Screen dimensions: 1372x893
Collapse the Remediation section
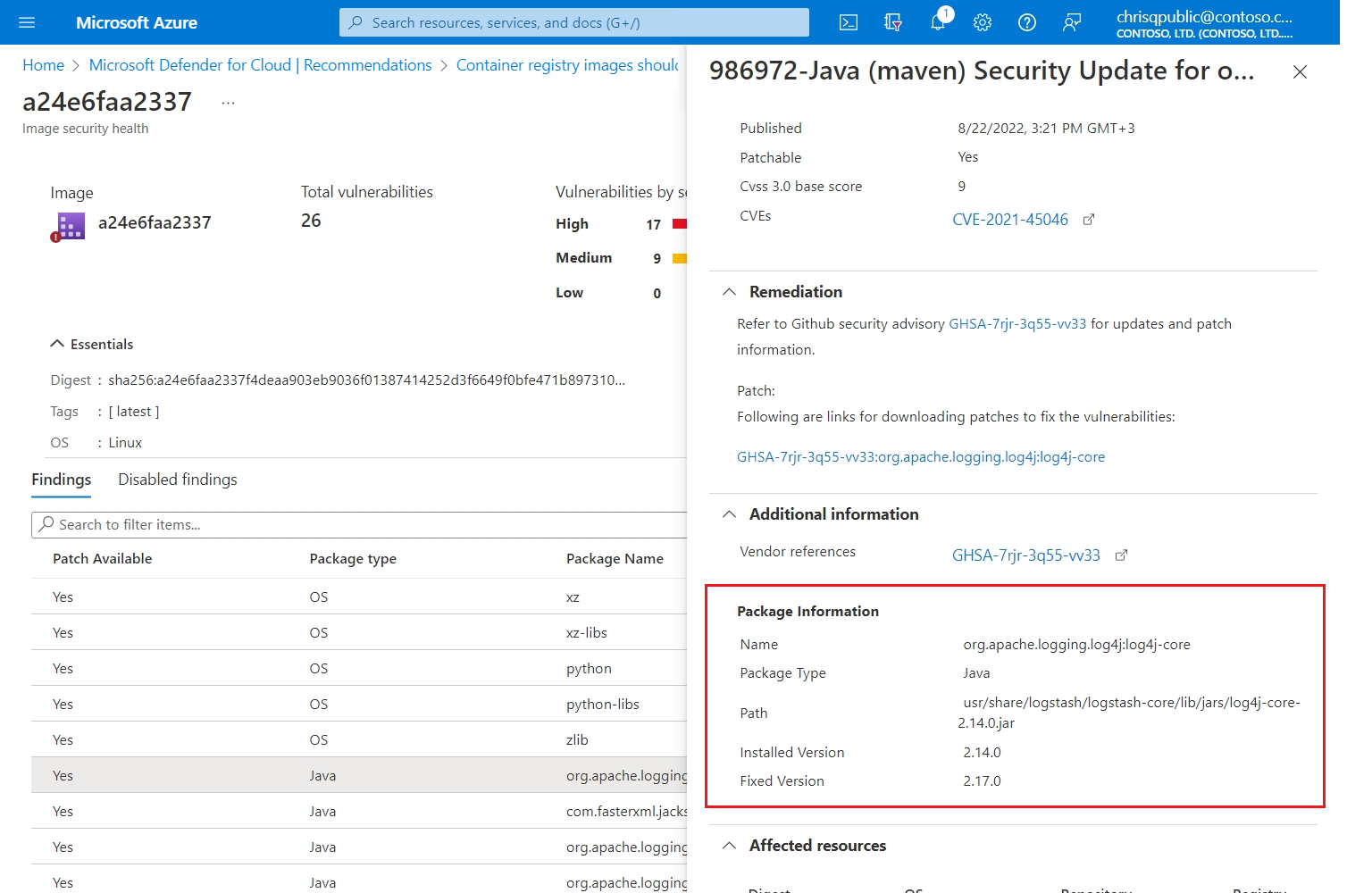click(730, 292)
